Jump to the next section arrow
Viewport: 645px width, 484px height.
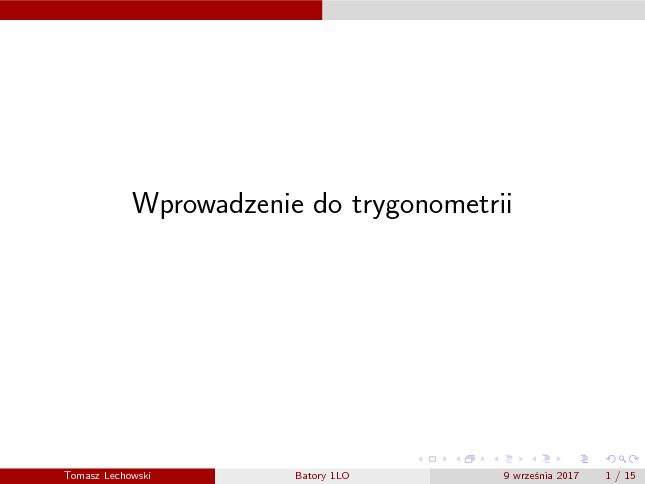(559, 459)
